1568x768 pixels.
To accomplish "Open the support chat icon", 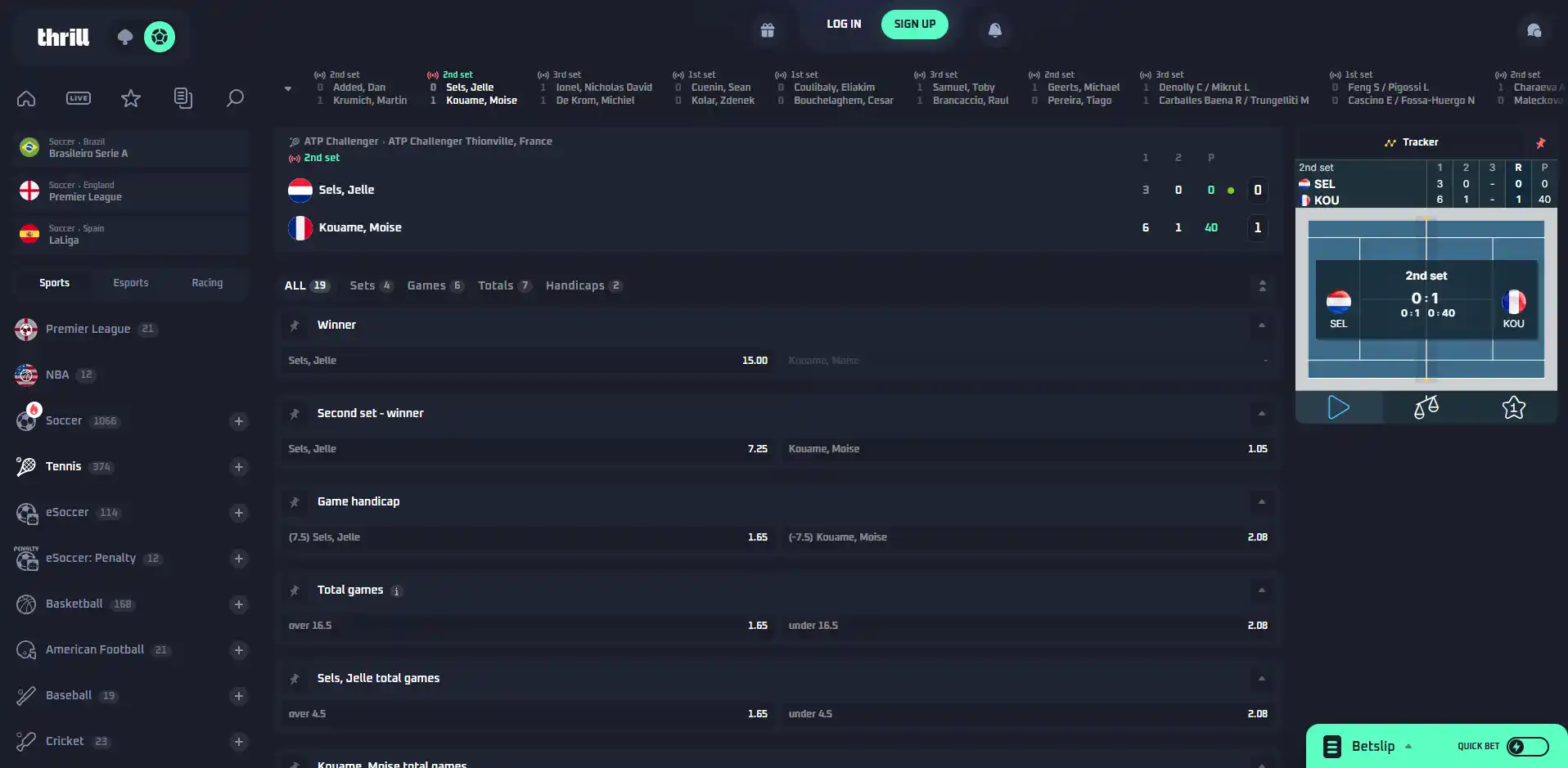I will point(1534,30).
